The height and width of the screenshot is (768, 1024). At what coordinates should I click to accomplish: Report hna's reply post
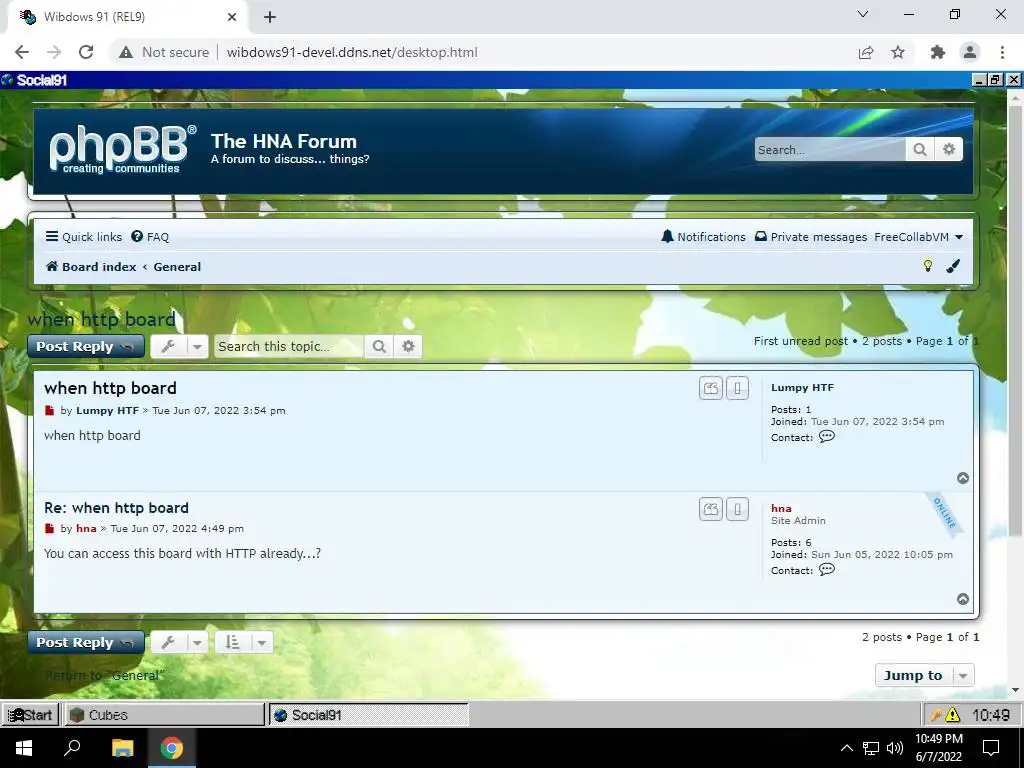point(737,509)
